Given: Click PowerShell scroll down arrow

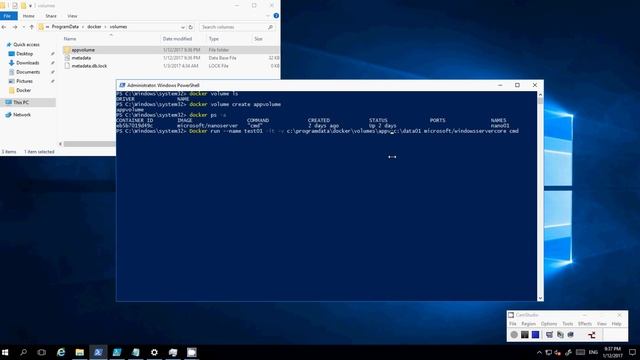Looking at the screenshot, I should (540, 298).
